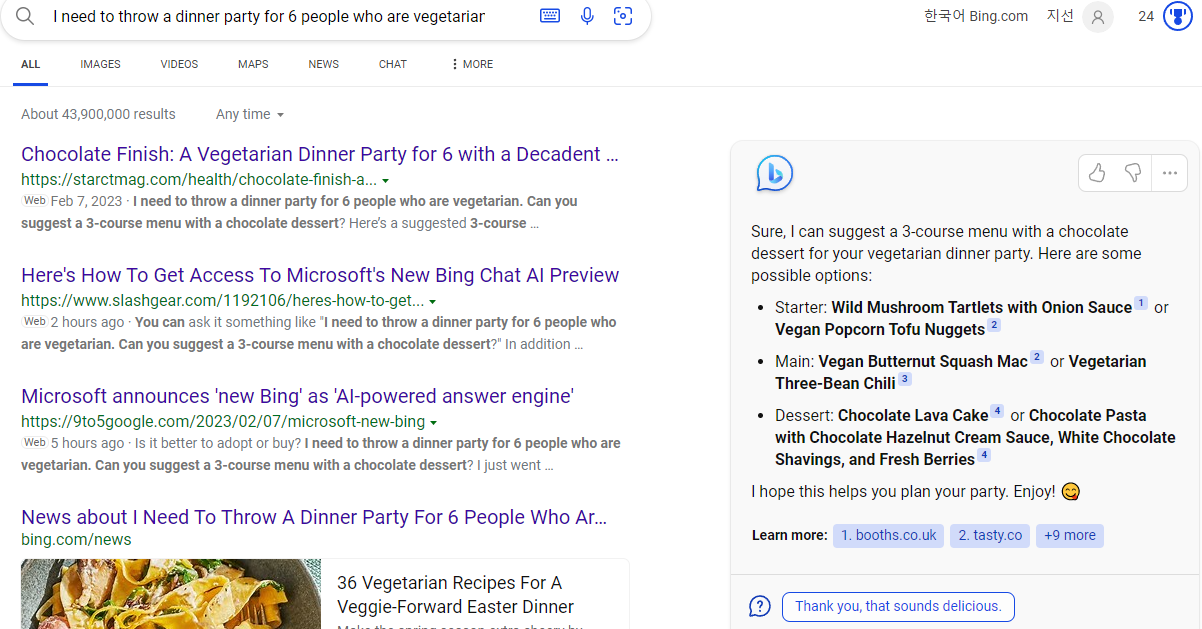Viewport: 1202px width, 629px height.
Task: Open slashgear.com result URL dropdown arrow
Action: pyautogui.click(x=433, y=302)
